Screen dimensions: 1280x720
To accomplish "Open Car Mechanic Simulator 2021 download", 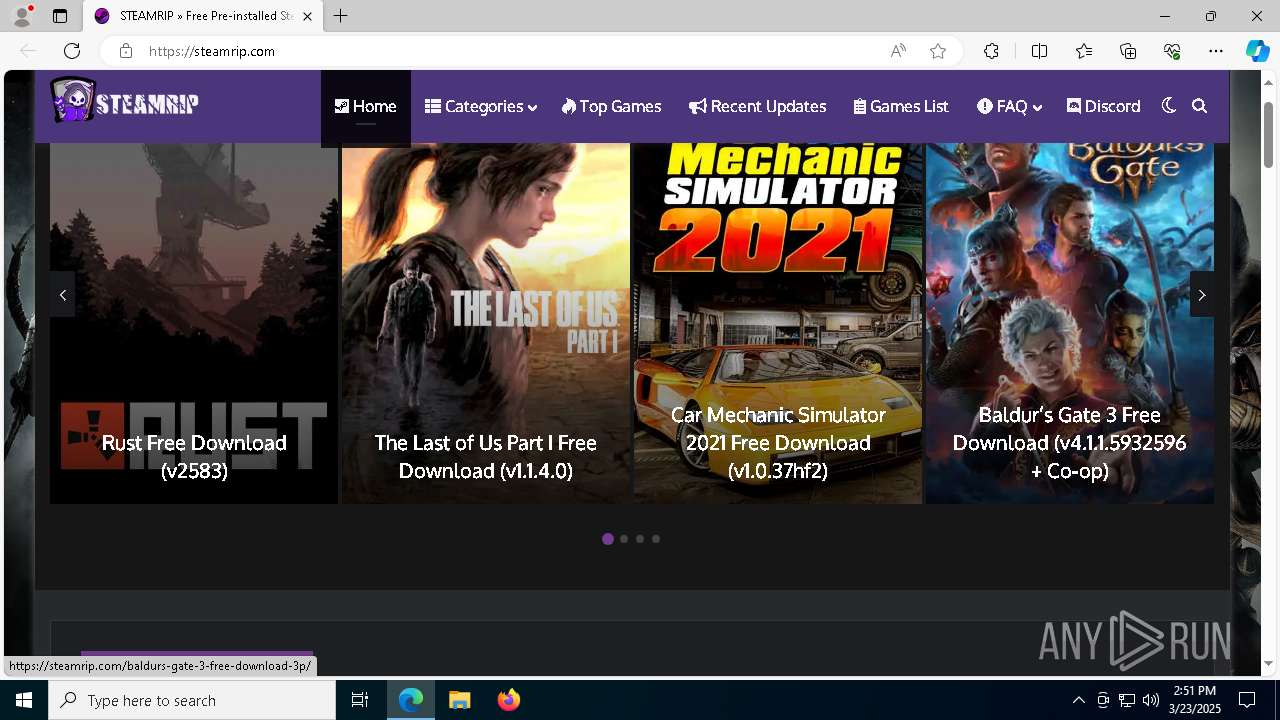I will tap(778, 442).
